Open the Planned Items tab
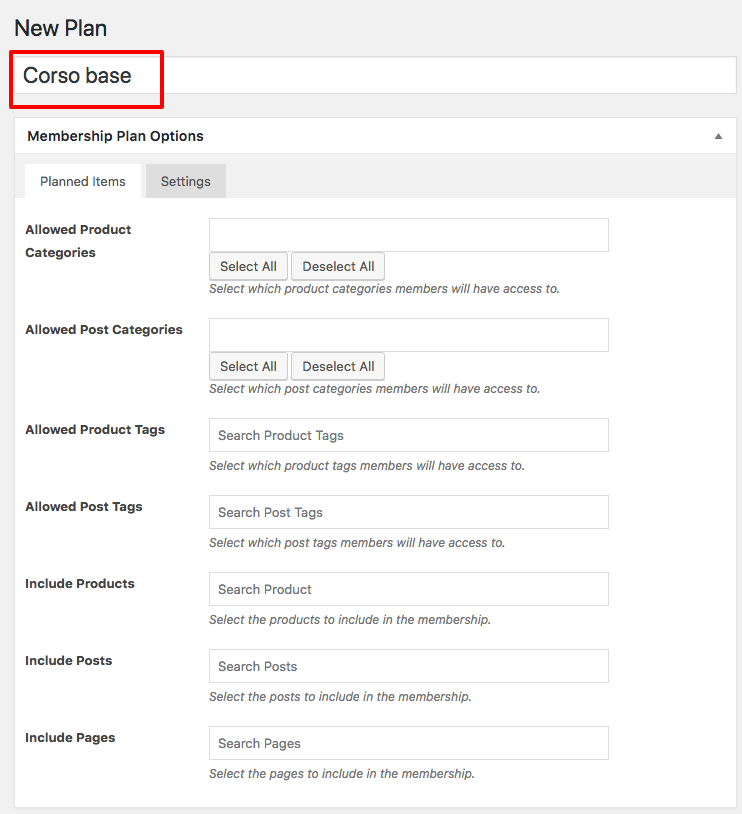The image size is (742, 814). (x=83, y=181)
